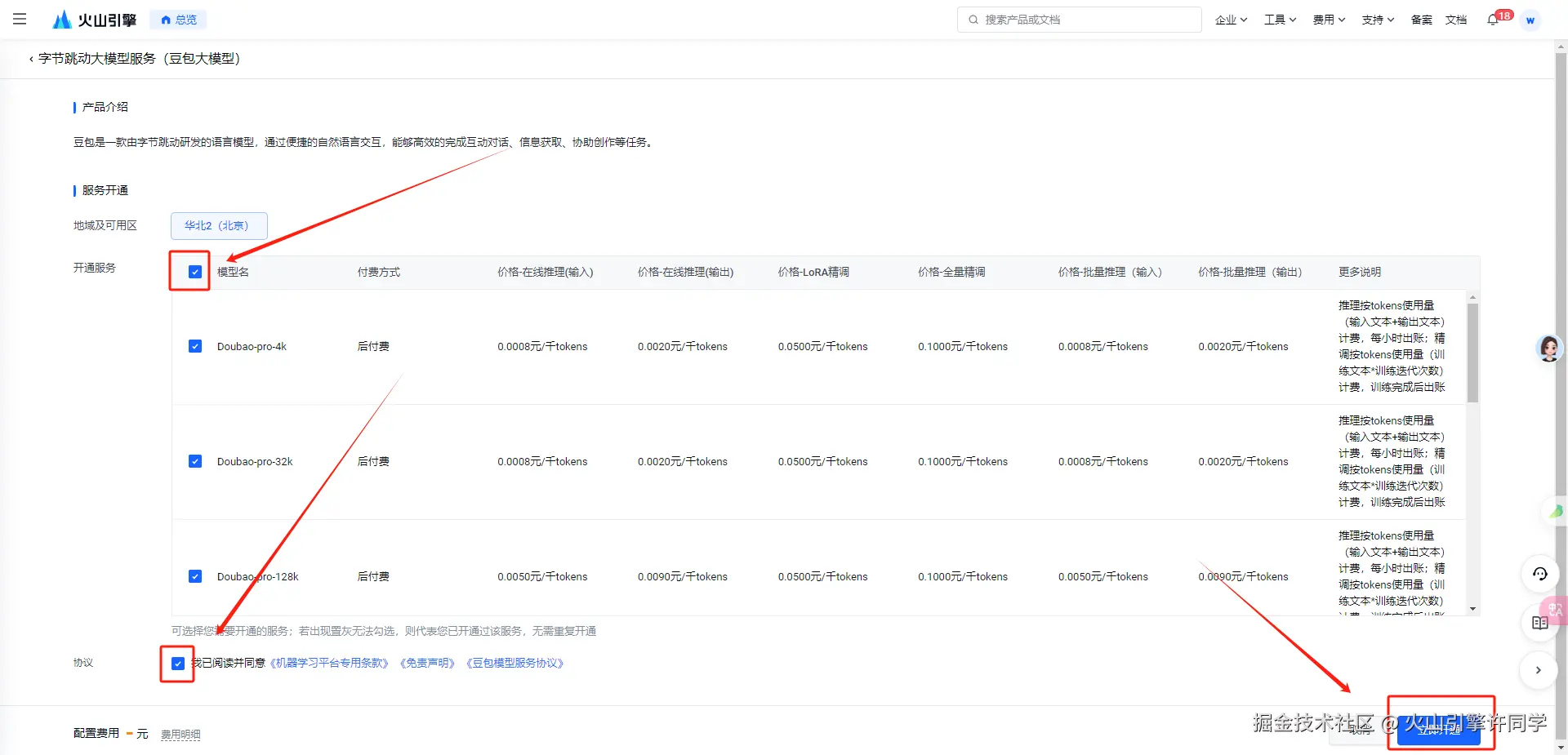Open the 免责声明 link
The image size is (1568, 755).
427,663
